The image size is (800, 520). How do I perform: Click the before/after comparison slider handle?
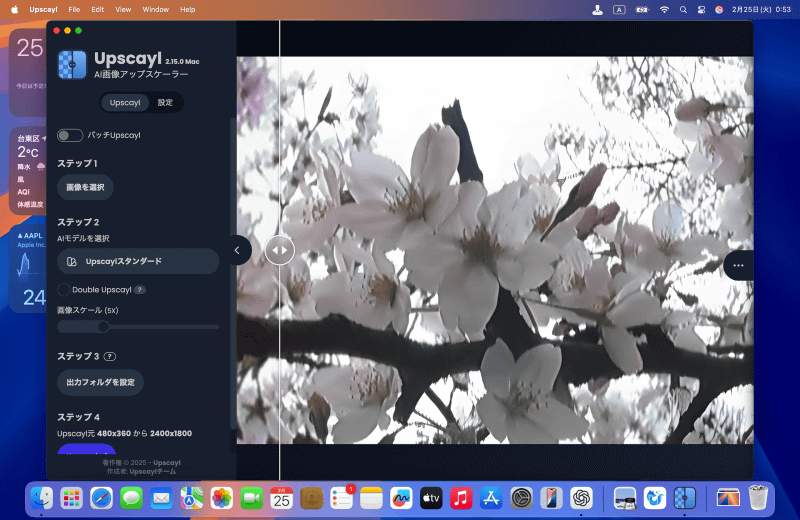point(280,250)
